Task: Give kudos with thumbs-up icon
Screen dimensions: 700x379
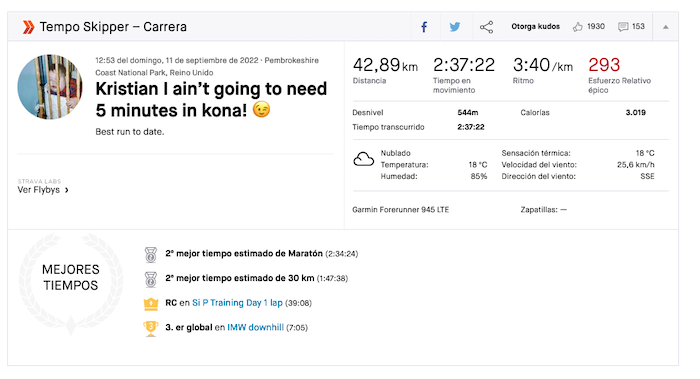Action: pyautogui.click(x=578, y=27)
